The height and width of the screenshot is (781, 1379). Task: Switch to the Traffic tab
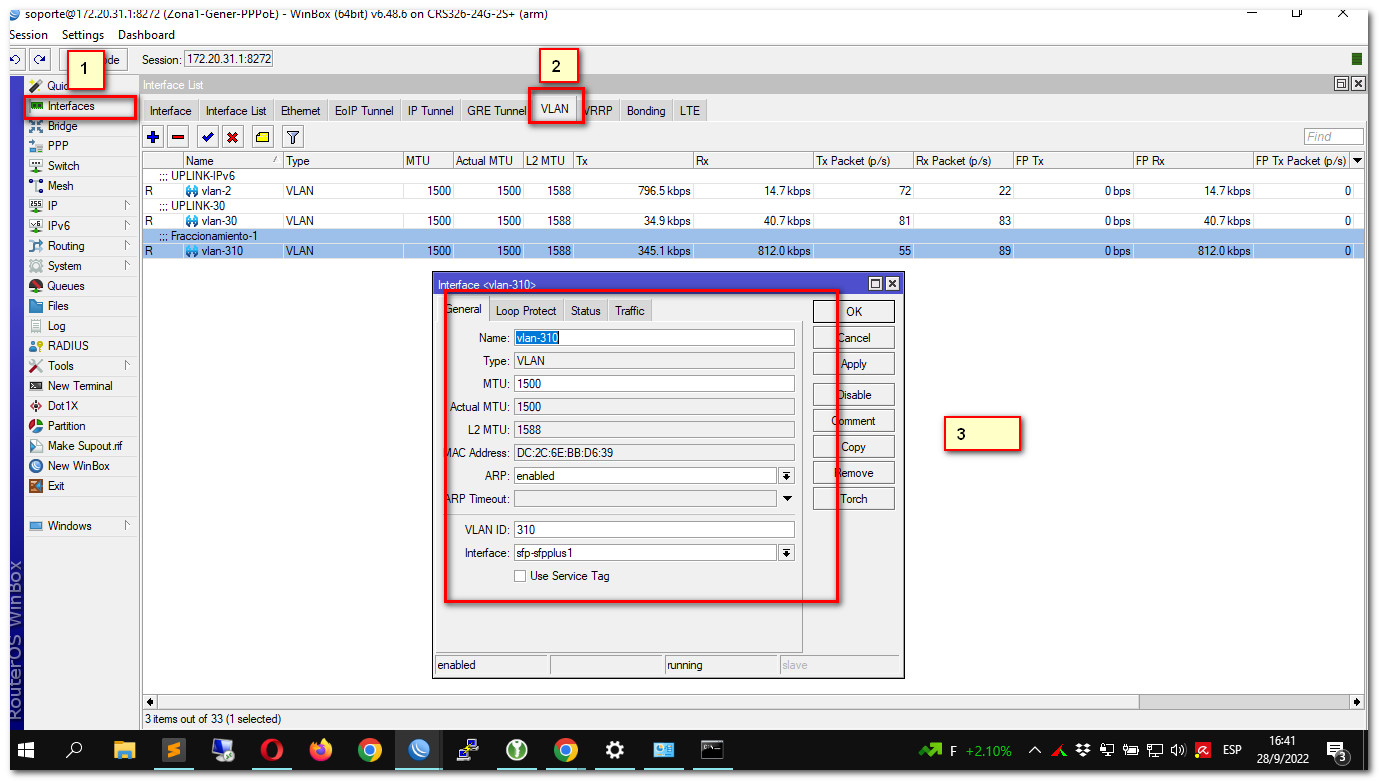point(630,311)
